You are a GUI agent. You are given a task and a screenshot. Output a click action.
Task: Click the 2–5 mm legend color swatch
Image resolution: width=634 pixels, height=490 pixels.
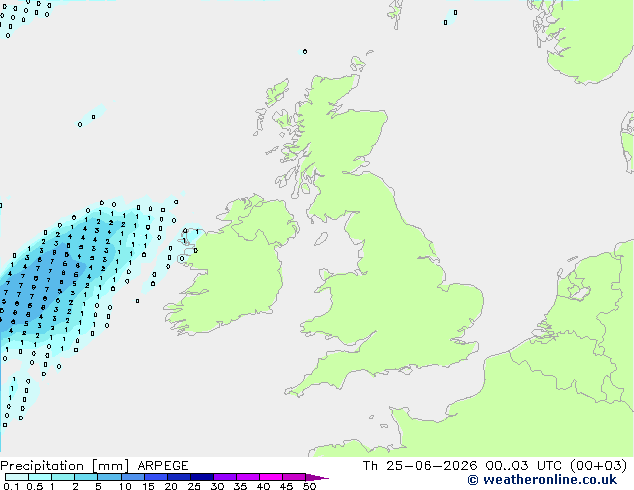86,477
